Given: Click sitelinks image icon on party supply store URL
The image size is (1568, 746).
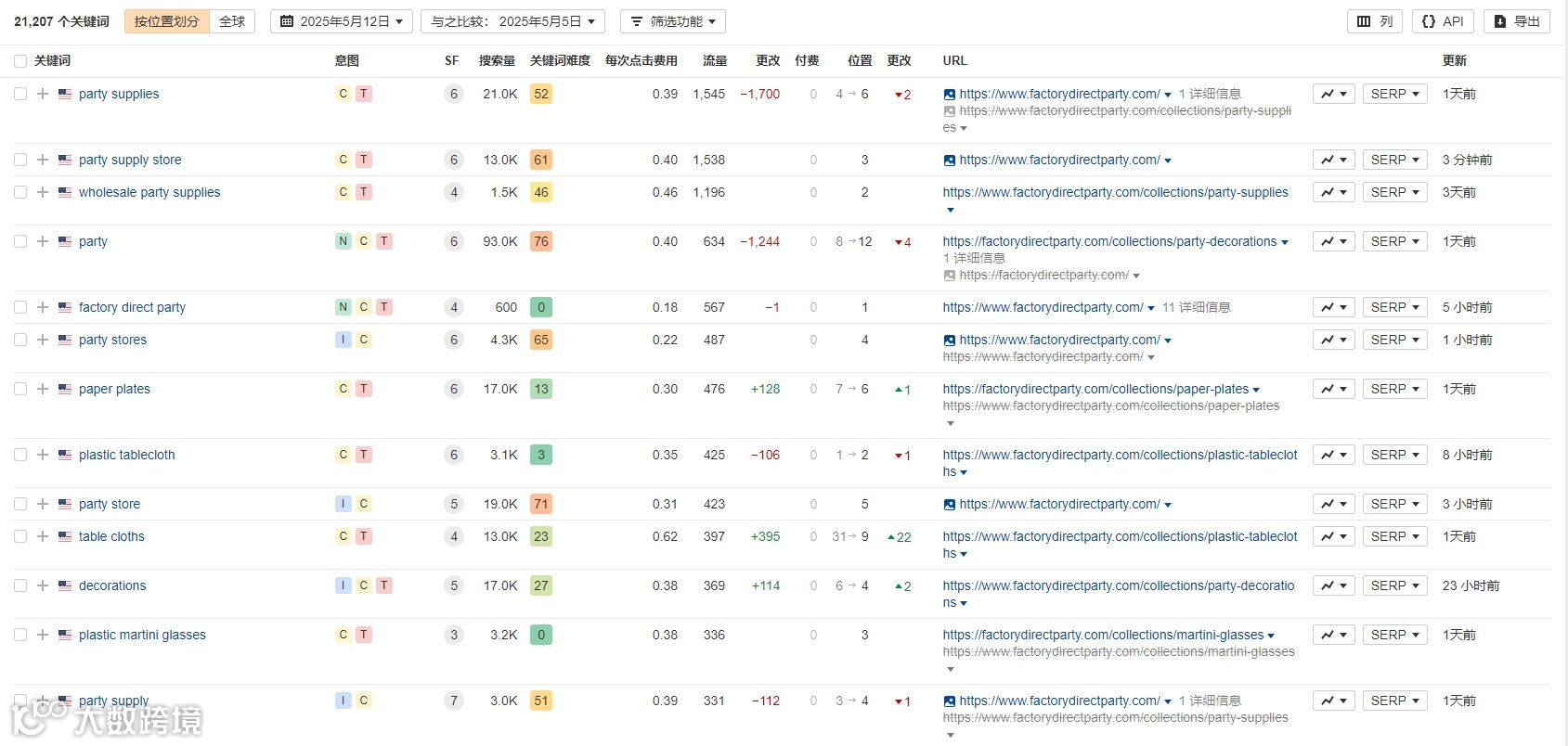Looking at the screenshot, I should tap(949, 161).
